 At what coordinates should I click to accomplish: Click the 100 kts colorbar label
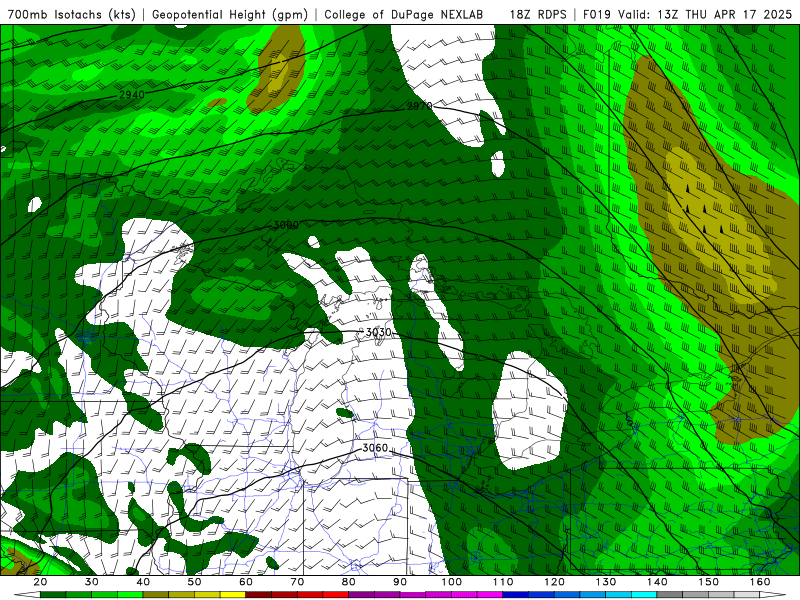(x=452, y=582)
